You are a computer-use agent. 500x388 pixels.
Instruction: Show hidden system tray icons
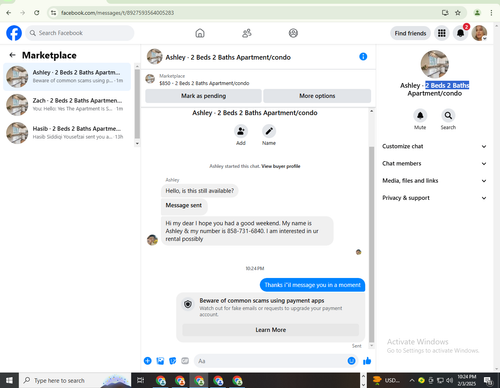coord(412,380)
